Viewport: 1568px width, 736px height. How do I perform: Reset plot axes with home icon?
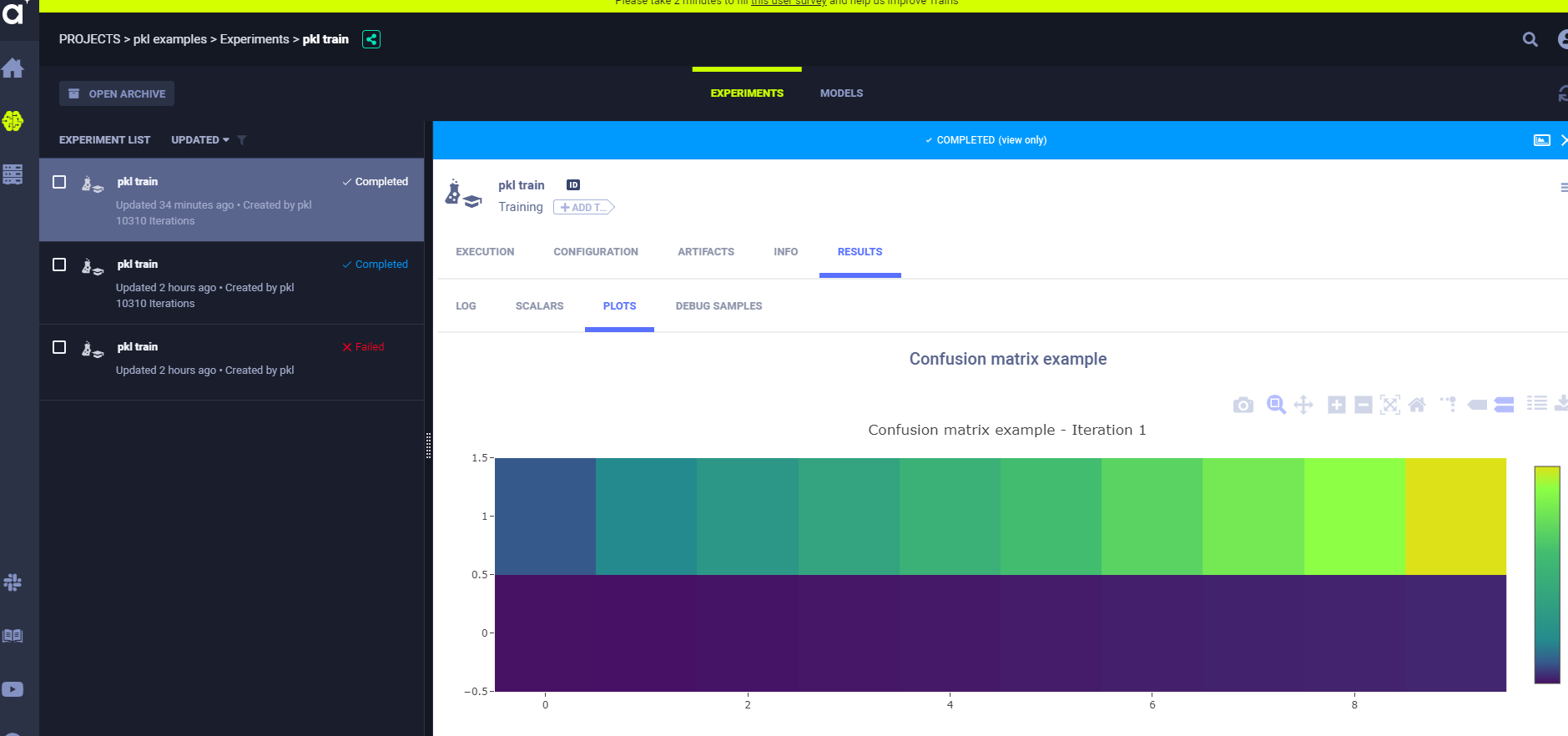coord(1417,406)
